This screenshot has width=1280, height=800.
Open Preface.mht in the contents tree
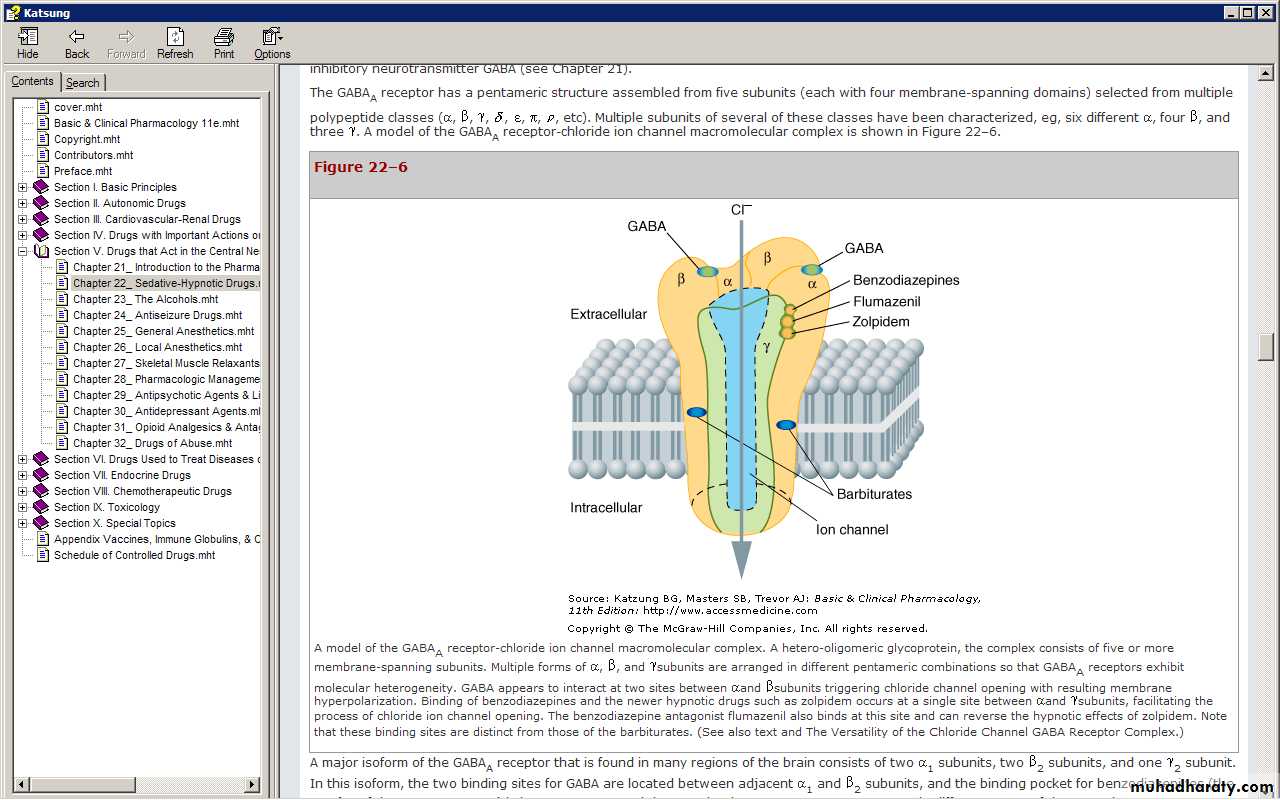pos(83,171)
